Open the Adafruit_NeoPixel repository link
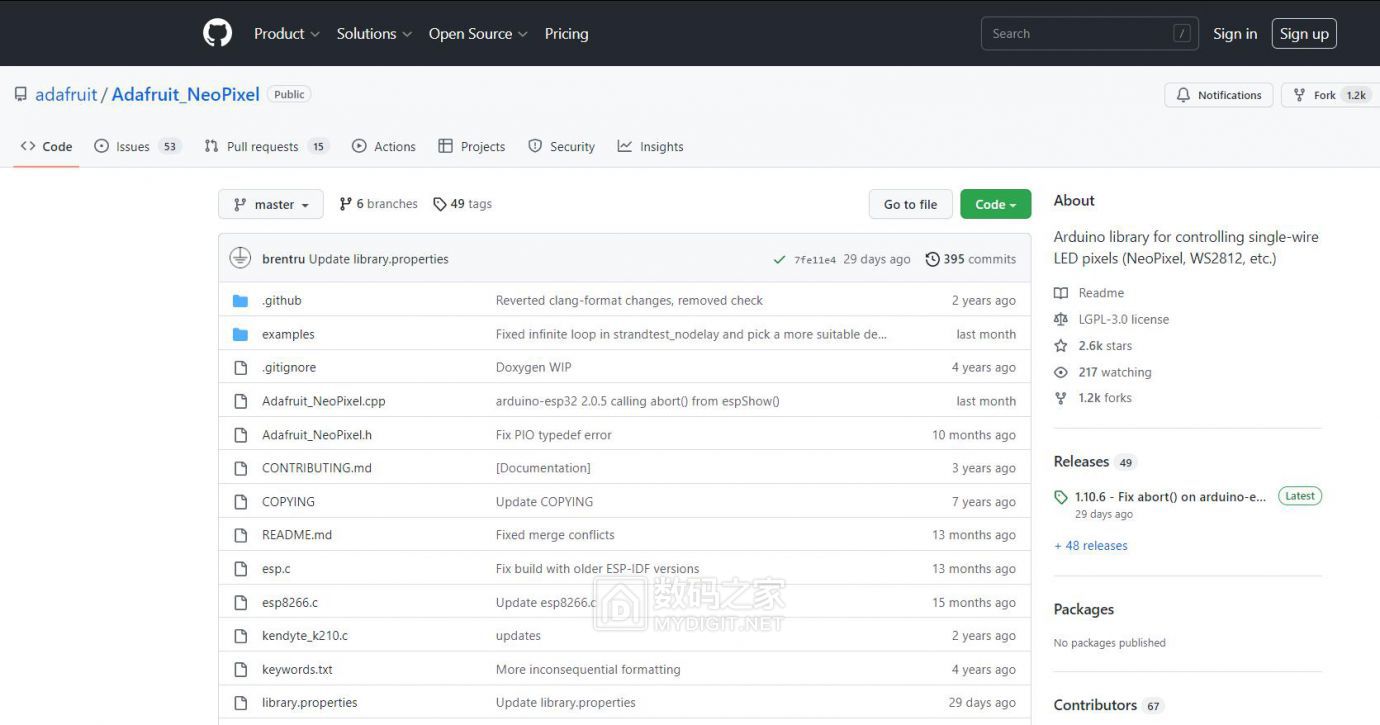The image size is (1380, 725). [x=185, y=94]
